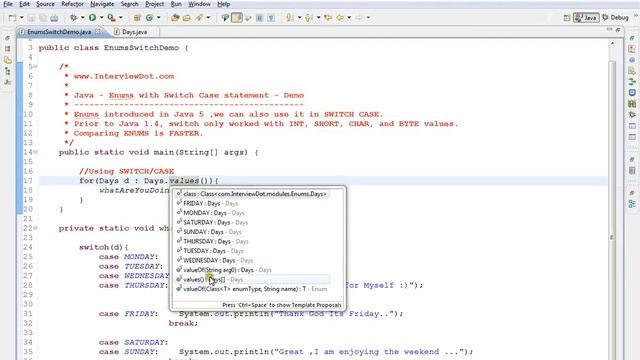
Task: Choose 'valueOf(Class<T> enumType, String name)' proposal
Action: 252,289
